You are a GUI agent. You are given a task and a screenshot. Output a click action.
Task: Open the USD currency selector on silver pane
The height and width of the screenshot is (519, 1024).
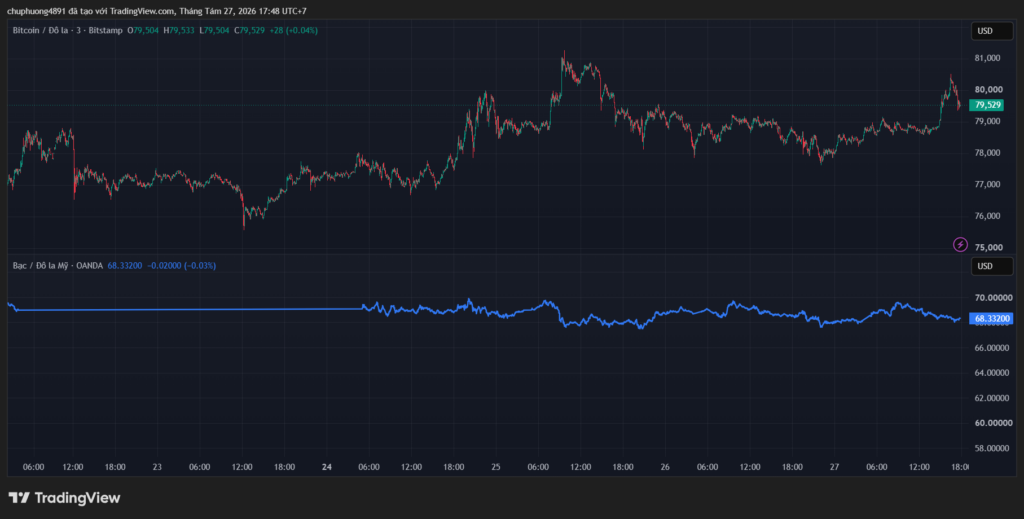click(x=992, y=266)
